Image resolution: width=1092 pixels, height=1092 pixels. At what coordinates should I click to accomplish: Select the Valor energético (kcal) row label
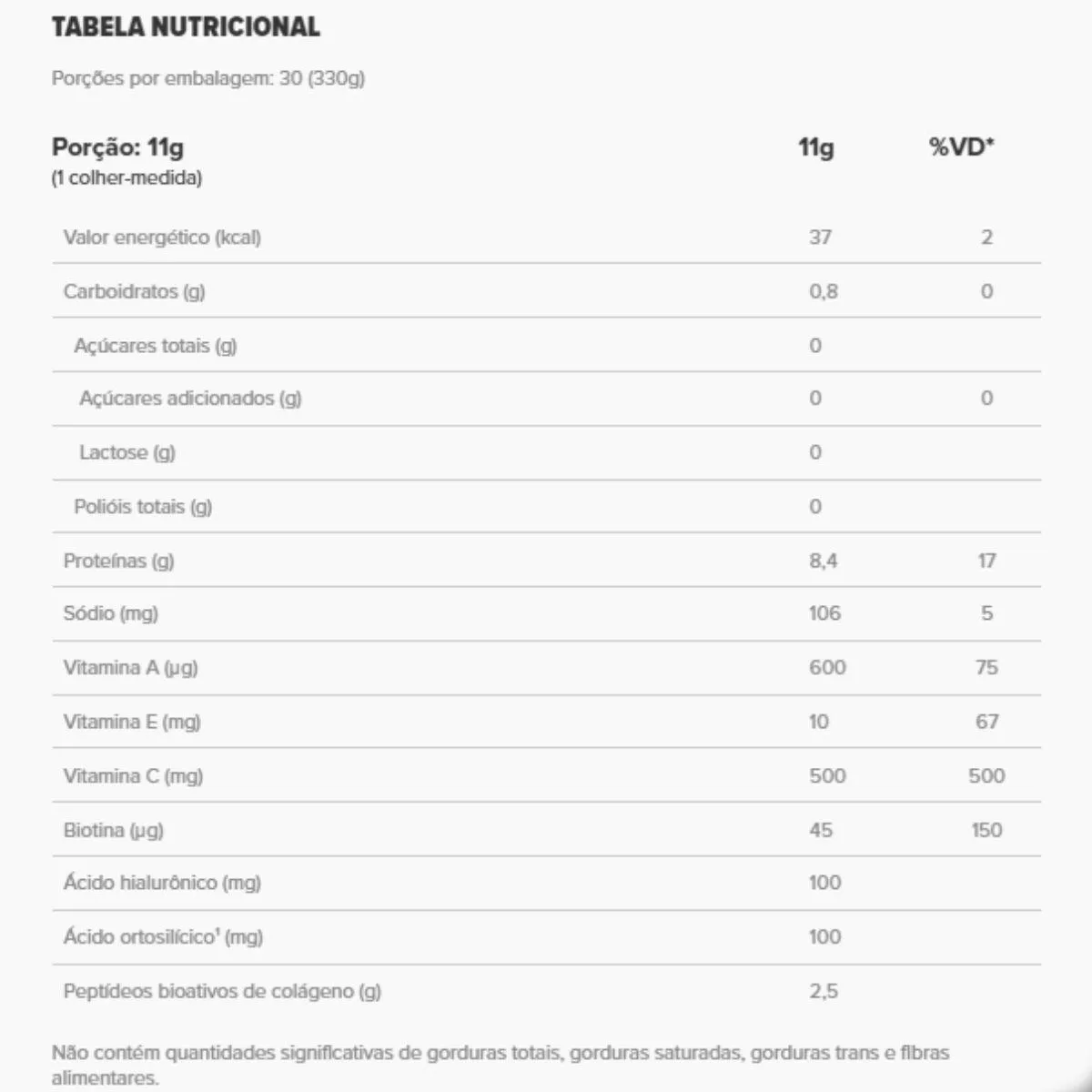[162, 238]
